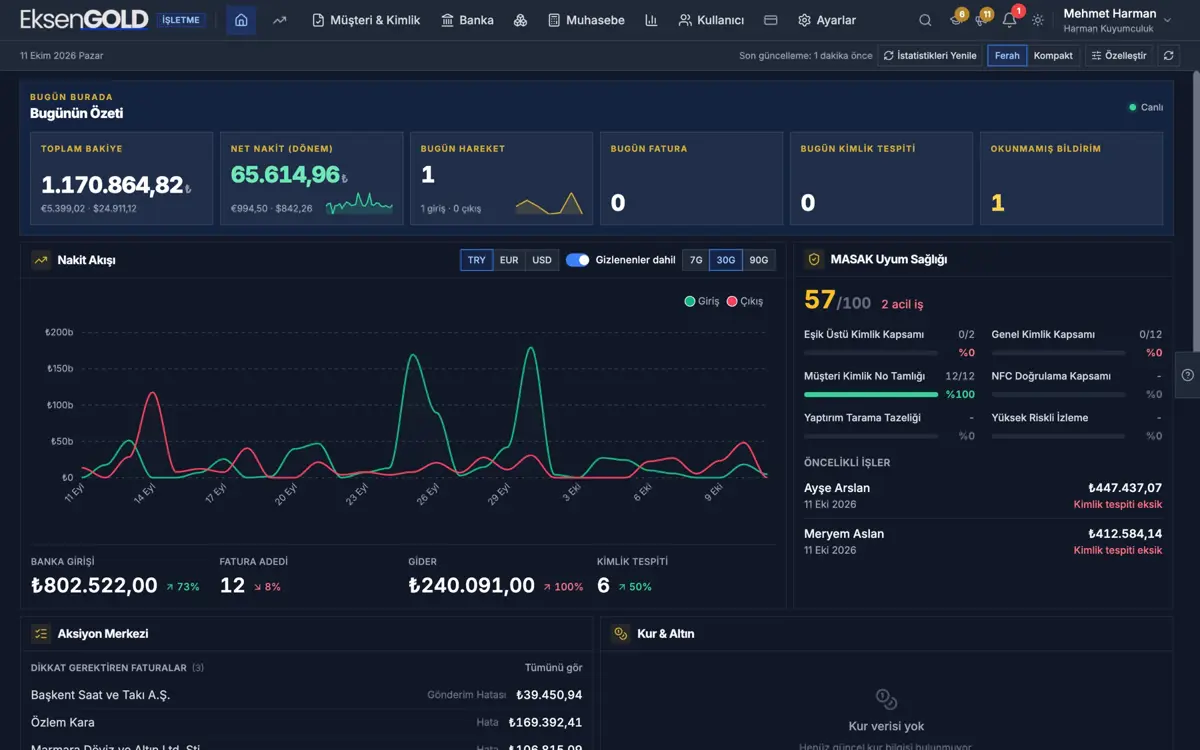Open the search magnifier icon
Image resolution: width=1200 pixels, height=750 pixels.
tap(925, 20)
